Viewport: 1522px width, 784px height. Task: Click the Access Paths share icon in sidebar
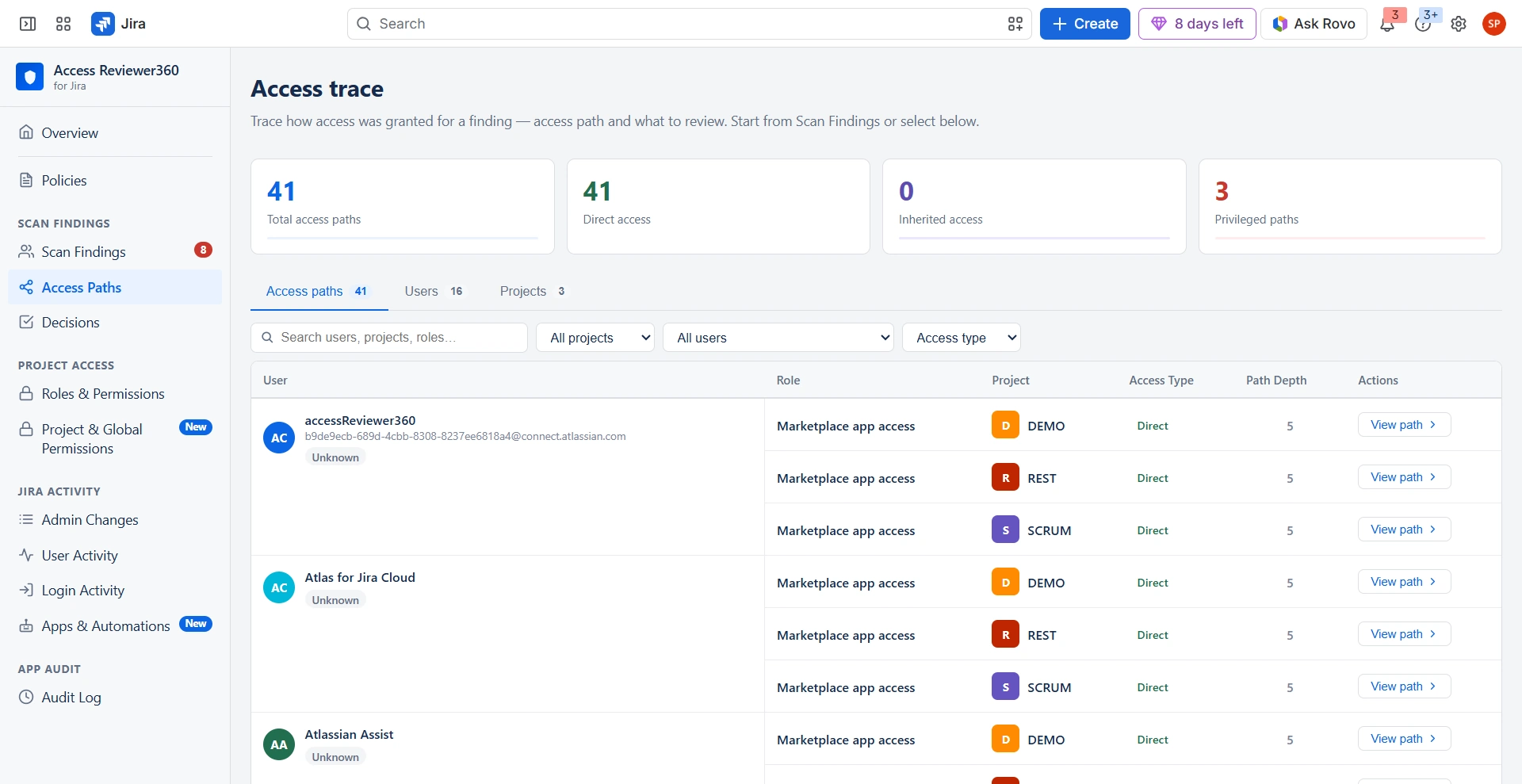[26, 287]
